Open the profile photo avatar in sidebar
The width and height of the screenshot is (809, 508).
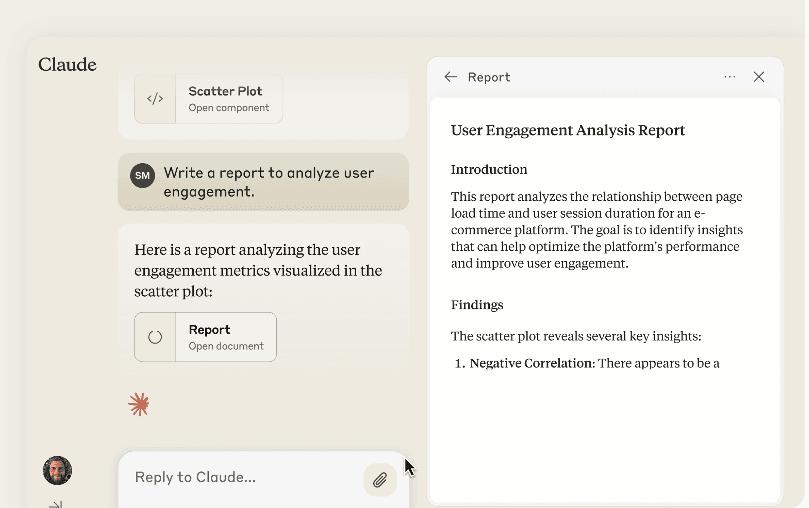pos(57,470)
